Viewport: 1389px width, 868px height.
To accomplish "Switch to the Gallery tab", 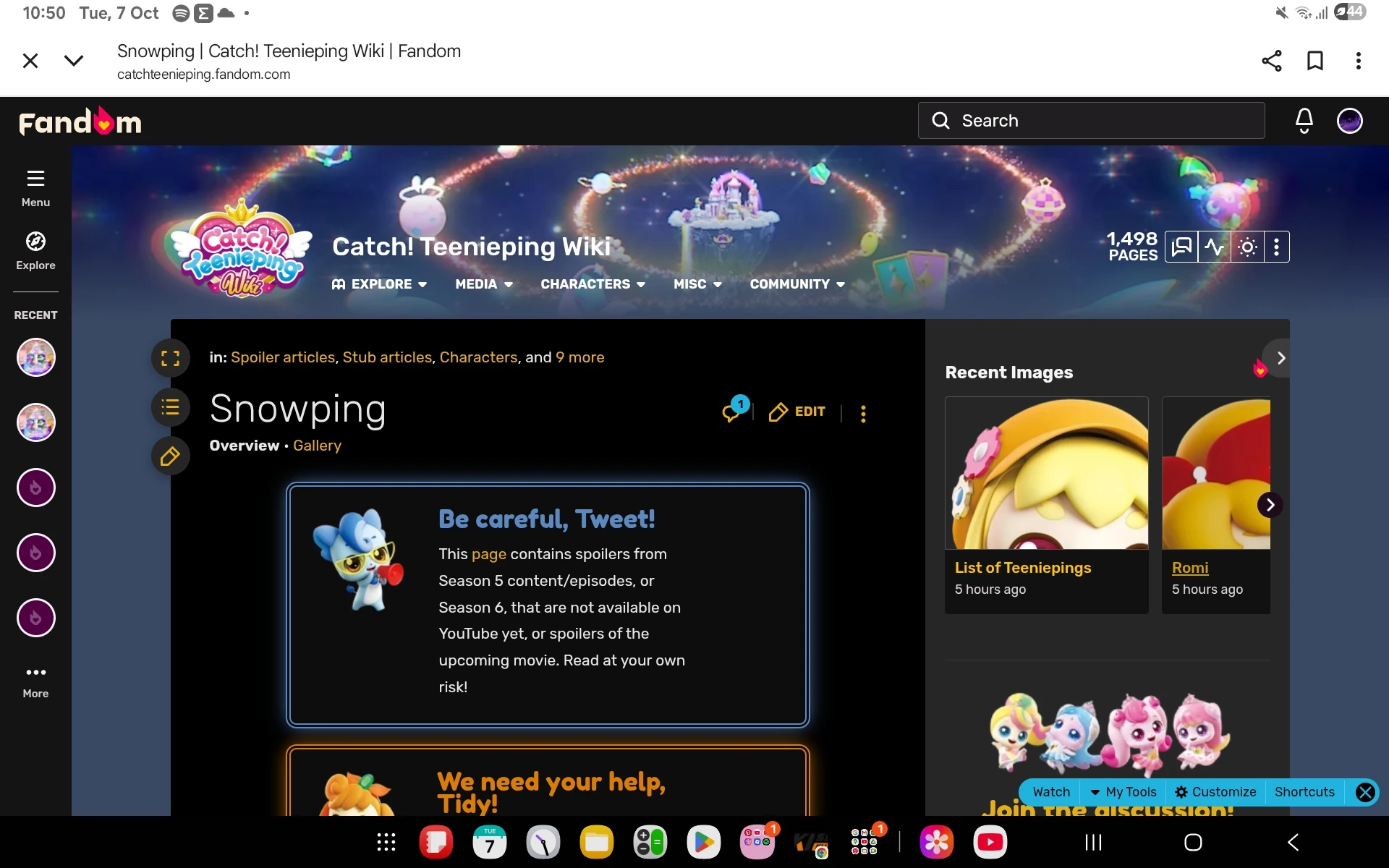I will 317,446.
